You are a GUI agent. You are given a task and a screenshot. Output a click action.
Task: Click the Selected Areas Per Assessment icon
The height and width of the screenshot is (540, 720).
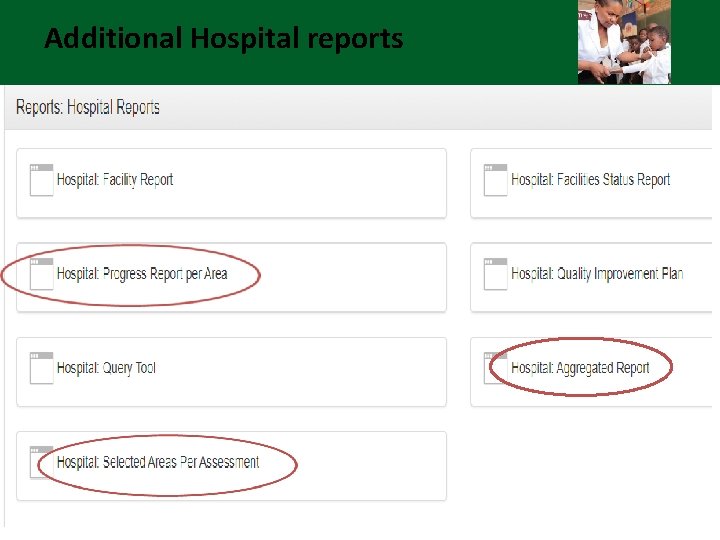(x=41, y=462)
